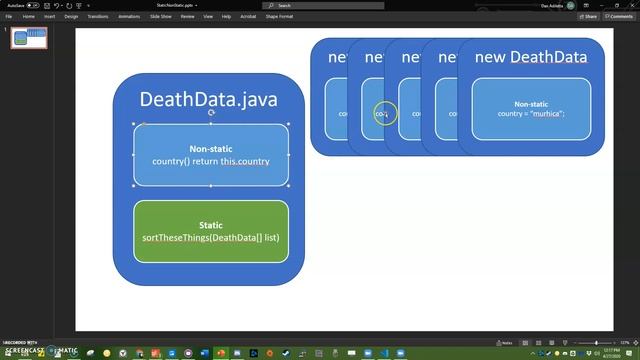Image resolution: width=640 pixels, height=360 pixels.
Task: Click the rotation handle above Non-static box
Action: click(211, 113)
